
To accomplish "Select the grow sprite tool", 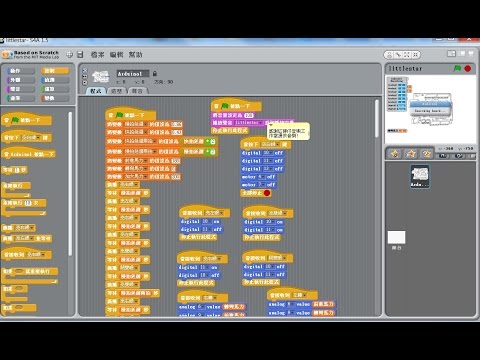I will pos(407,55).
